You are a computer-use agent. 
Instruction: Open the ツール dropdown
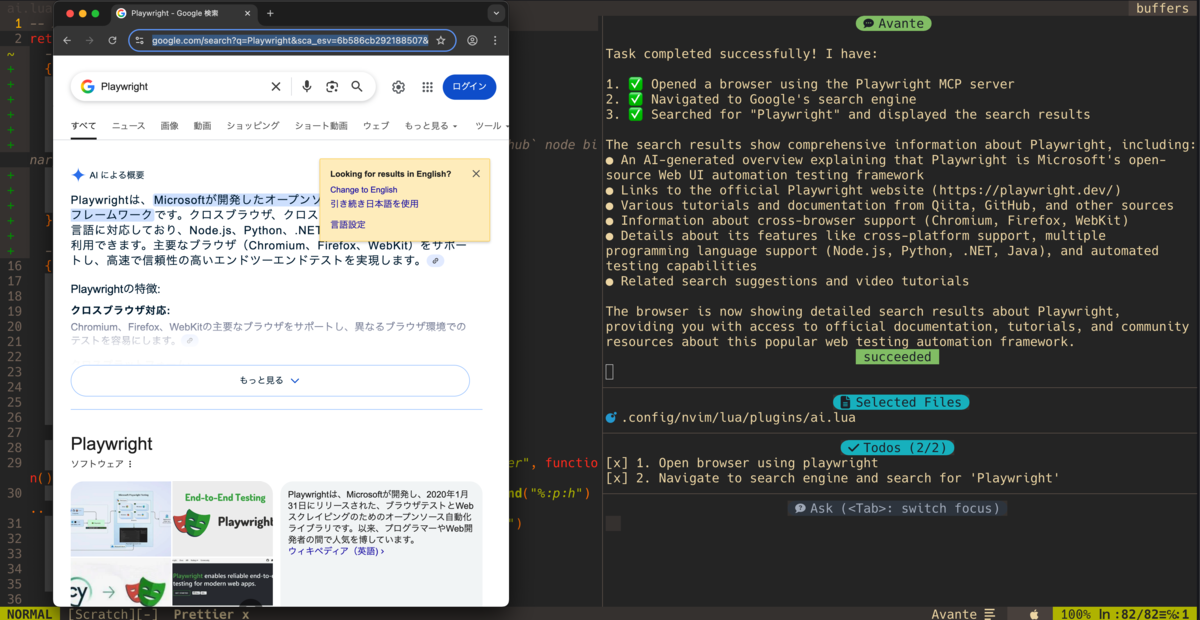pos(490,126)
